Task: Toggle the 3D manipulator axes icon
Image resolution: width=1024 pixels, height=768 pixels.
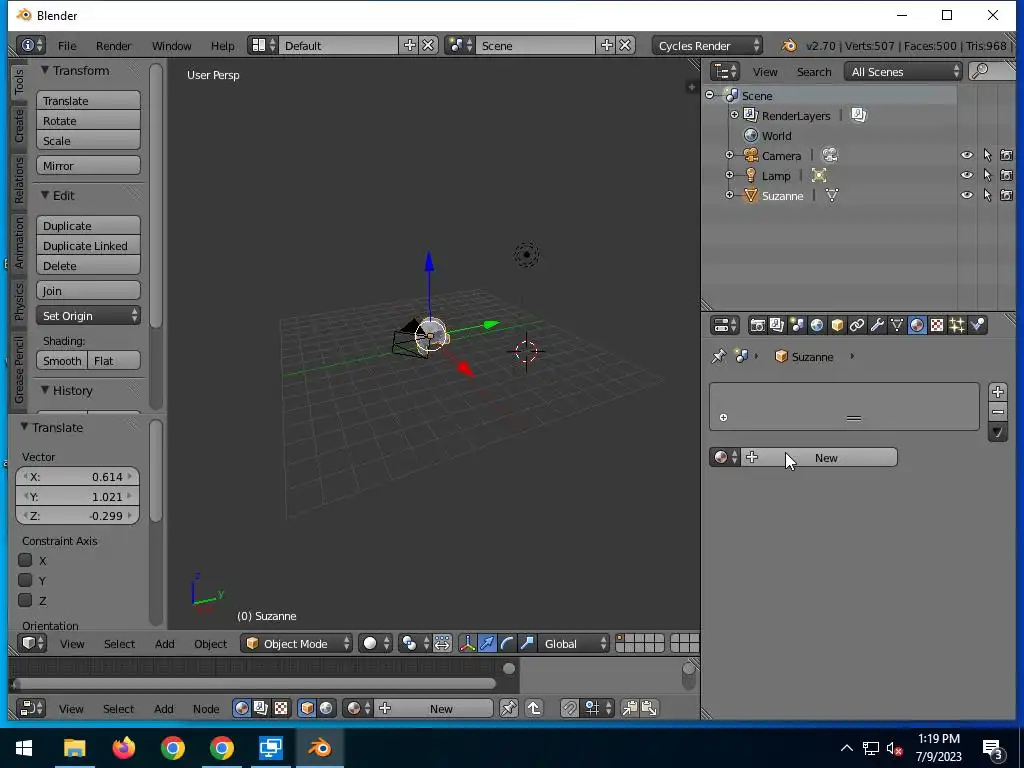Action: point(468,644)
